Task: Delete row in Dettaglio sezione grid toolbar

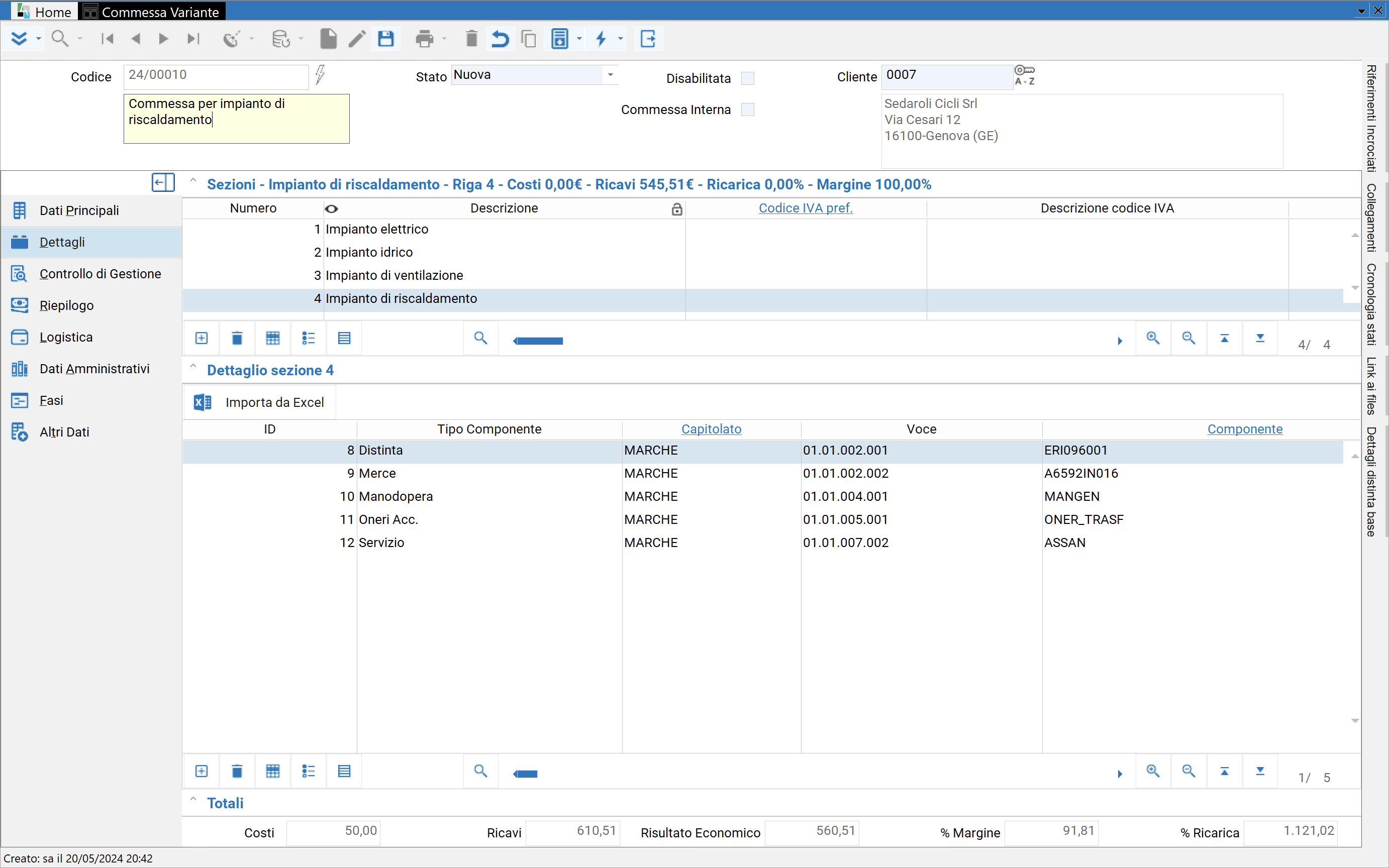Action: (x=237, y=771)
